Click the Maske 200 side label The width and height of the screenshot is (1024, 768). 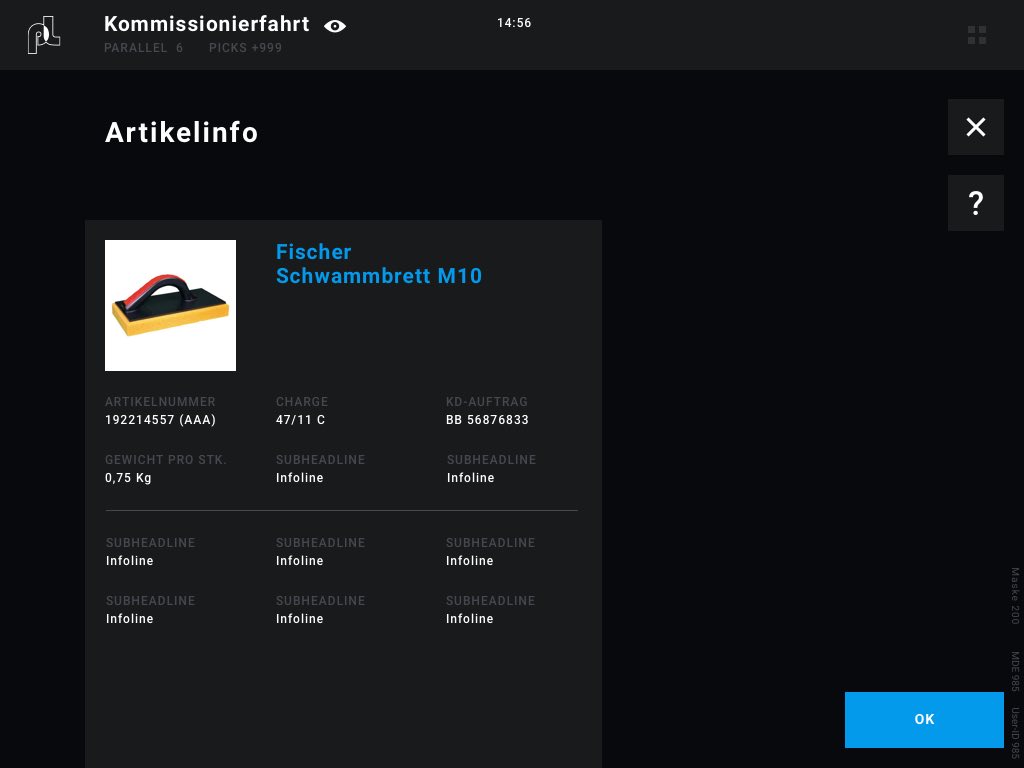point(1015,596)
